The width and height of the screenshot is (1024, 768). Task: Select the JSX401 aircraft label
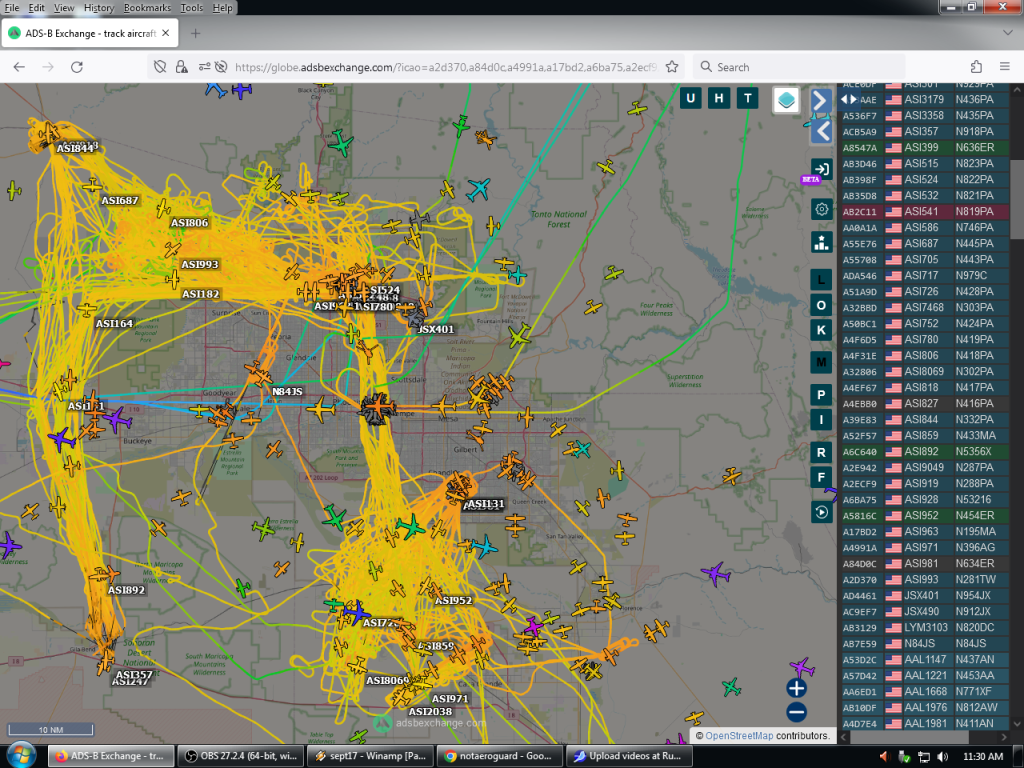coord(435,329)
